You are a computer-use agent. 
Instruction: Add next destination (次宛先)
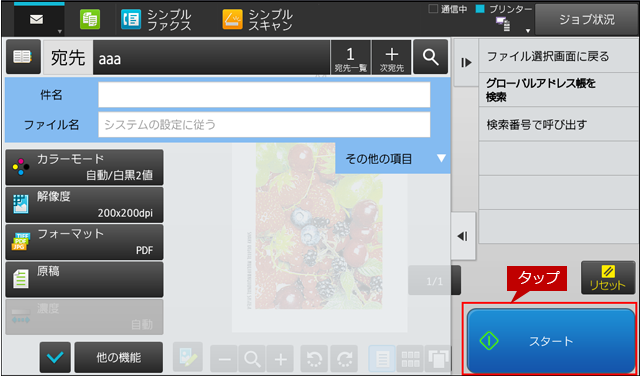click(392, 57)
